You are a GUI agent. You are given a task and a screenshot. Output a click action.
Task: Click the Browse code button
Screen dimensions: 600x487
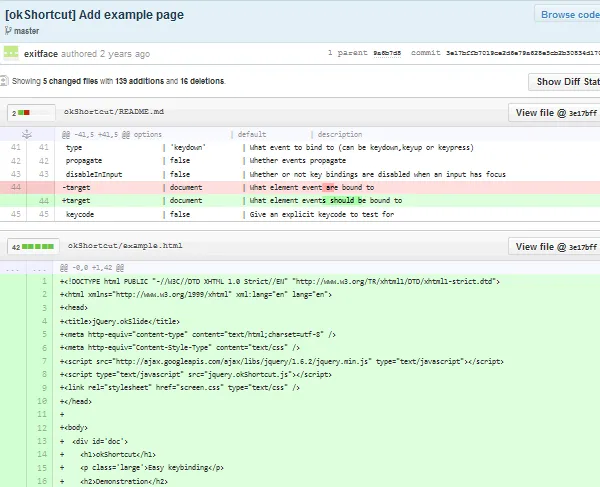(567, 14)
